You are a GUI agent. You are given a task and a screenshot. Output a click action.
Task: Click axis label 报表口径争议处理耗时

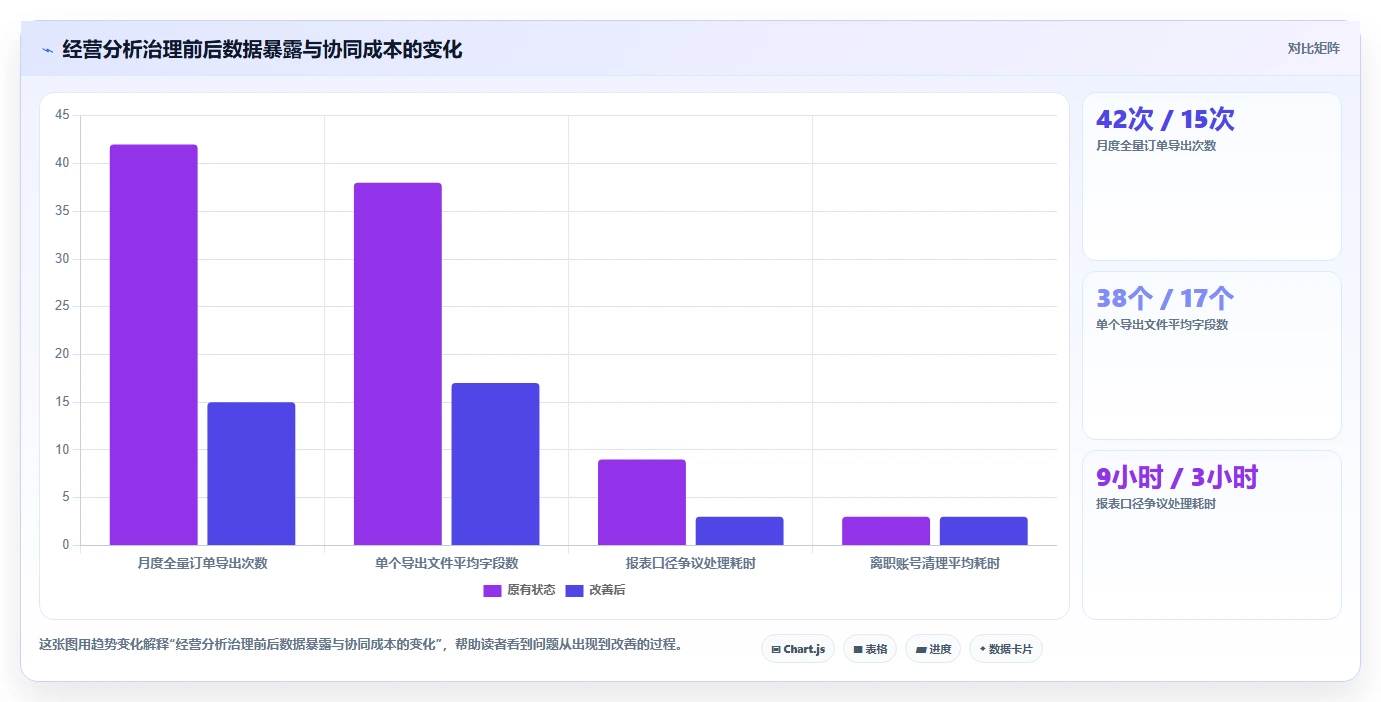tap(691, 563)
